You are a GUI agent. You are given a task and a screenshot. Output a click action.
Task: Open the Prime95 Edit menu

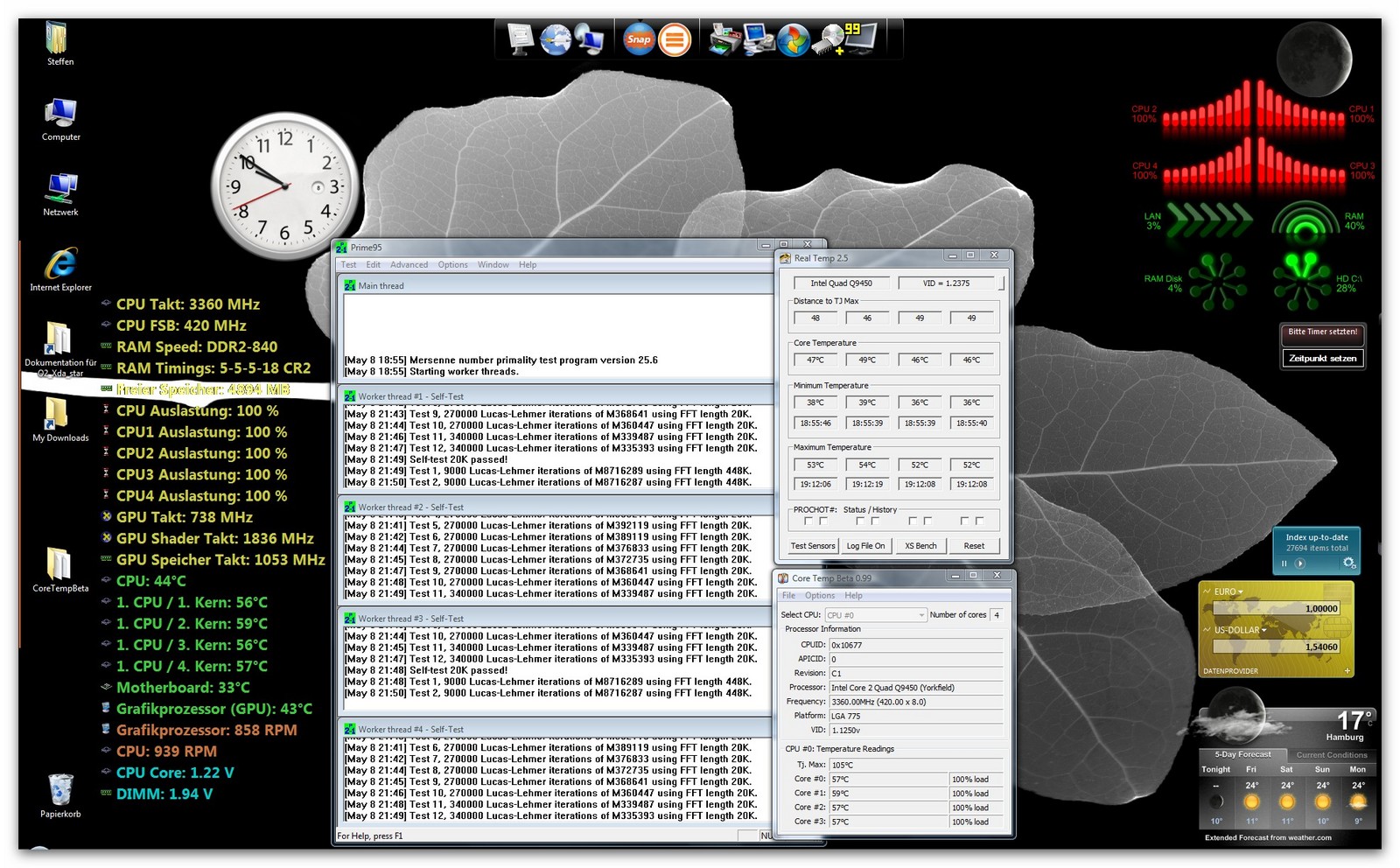[373, 265]
